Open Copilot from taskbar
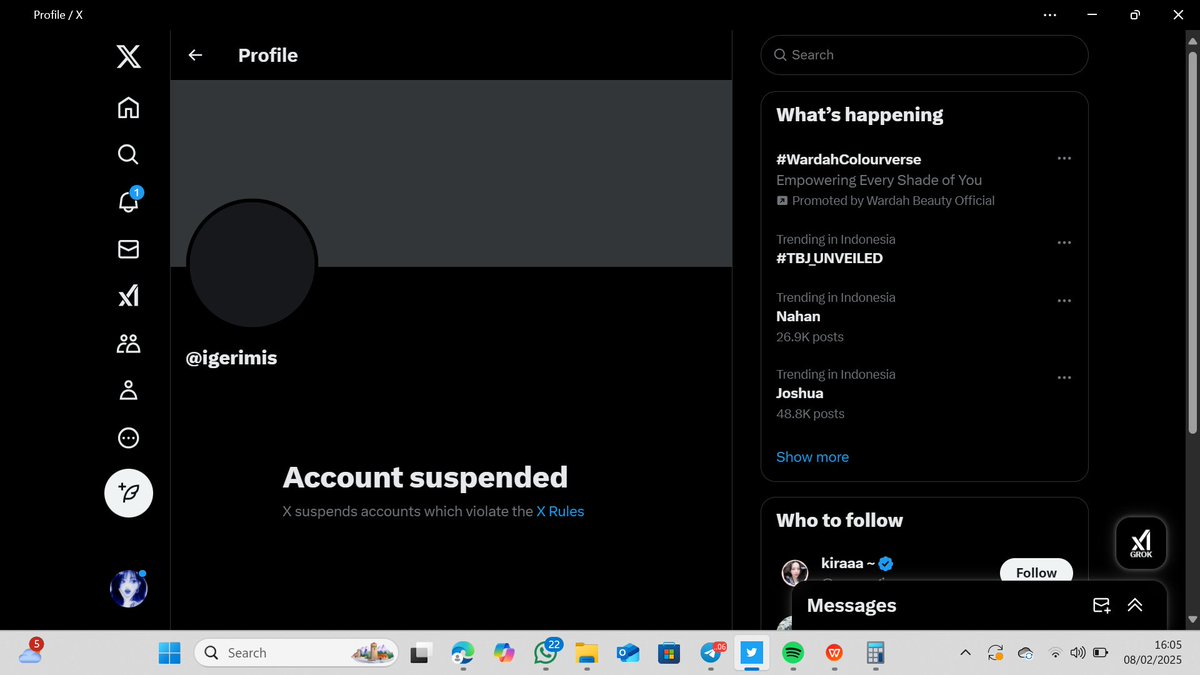This screenshot has width=1200, height=675. click(x=504, y=653)
